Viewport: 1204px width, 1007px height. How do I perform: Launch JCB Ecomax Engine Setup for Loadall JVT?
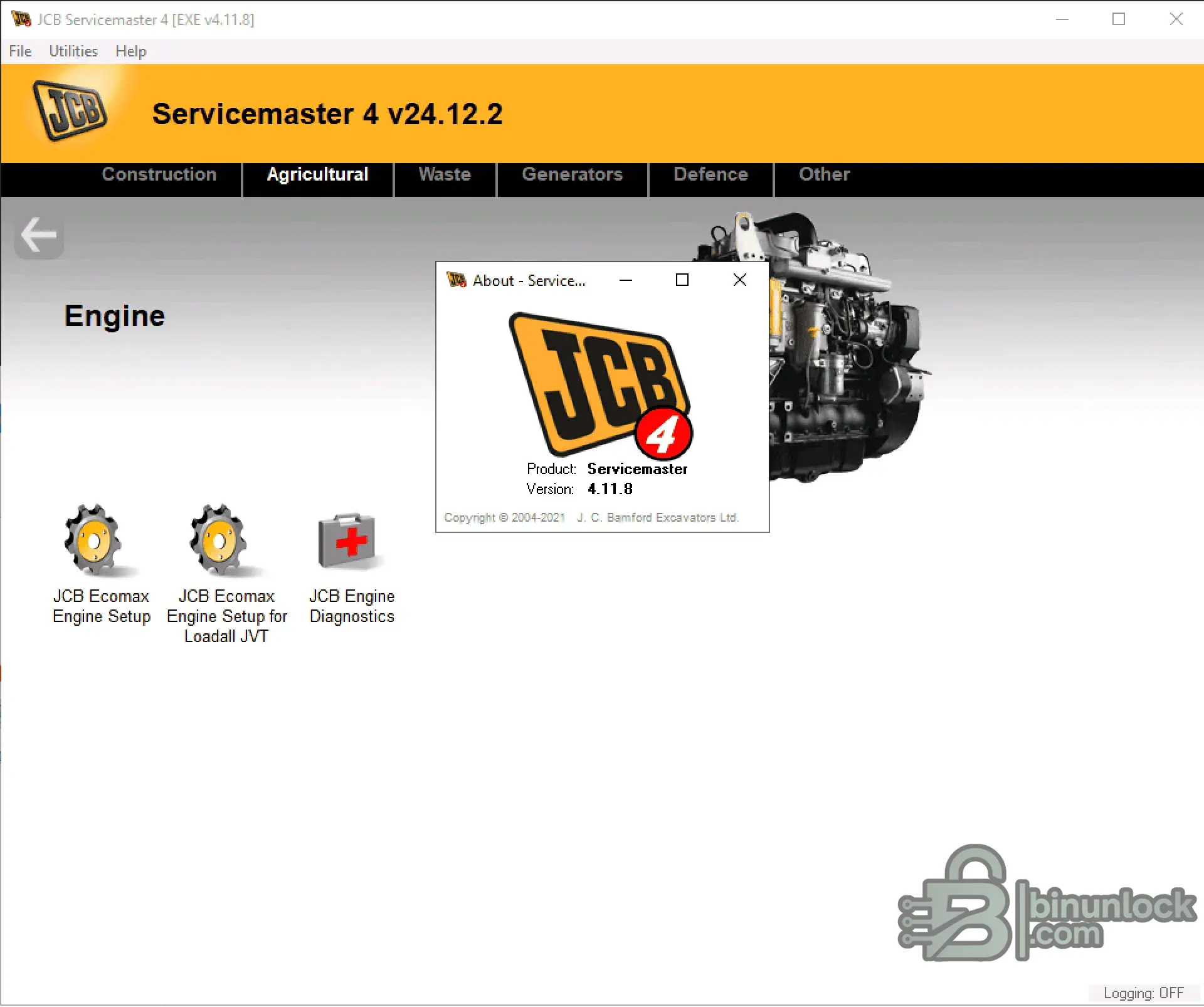[226, 574]
